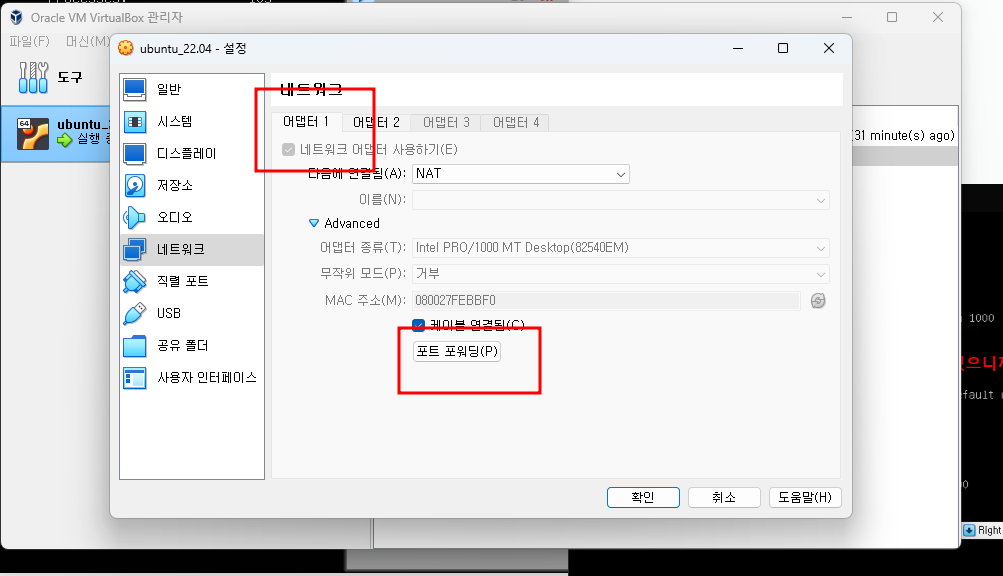Close the VirtualBox Manager window

(938, 17)
